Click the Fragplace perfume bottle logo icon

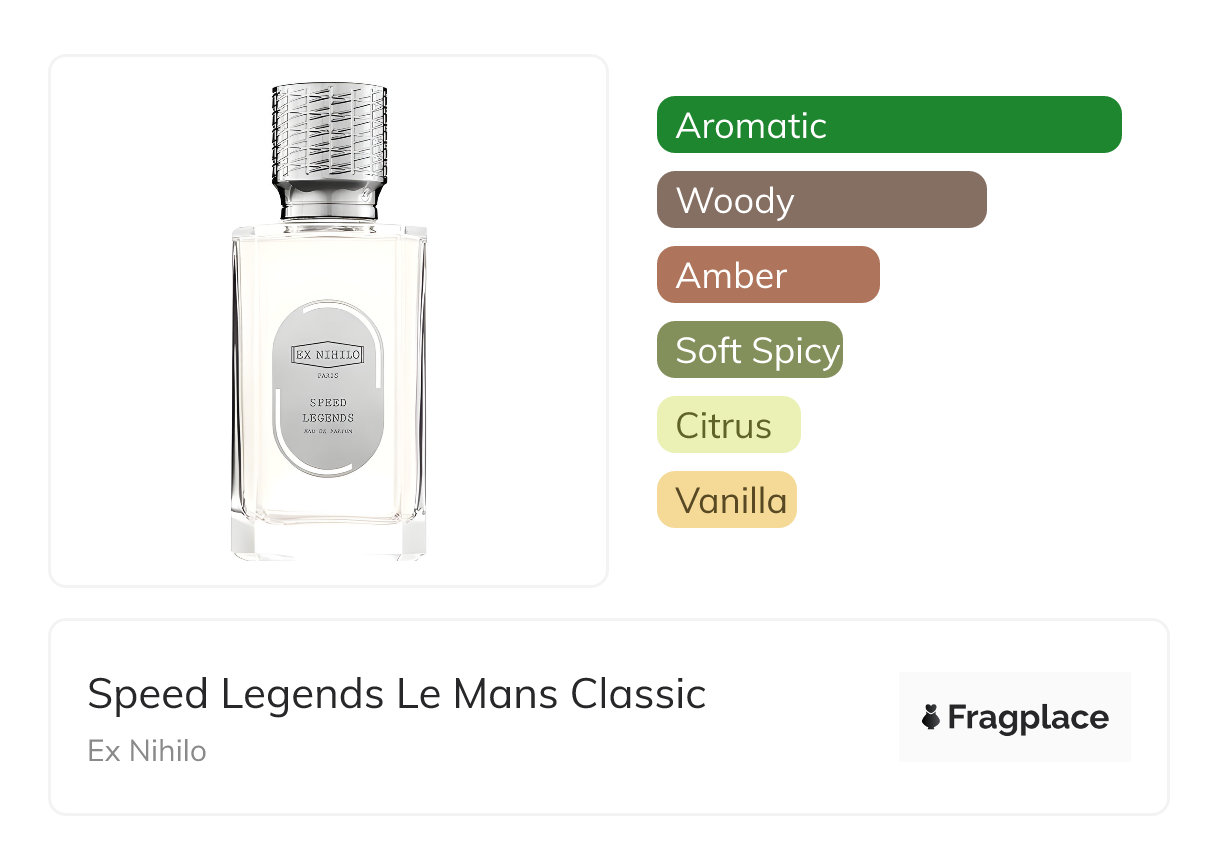[931, 717]
